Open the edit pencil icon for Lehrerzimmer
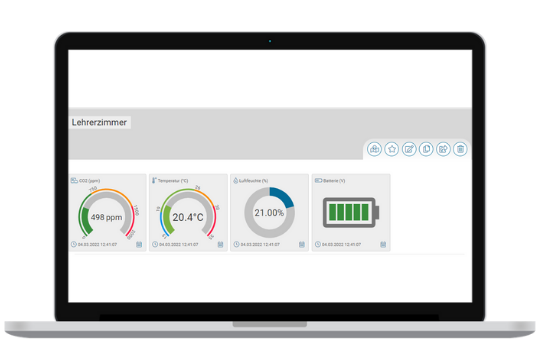540x360 pixels. pyautogui.click(x=409, y=149)
